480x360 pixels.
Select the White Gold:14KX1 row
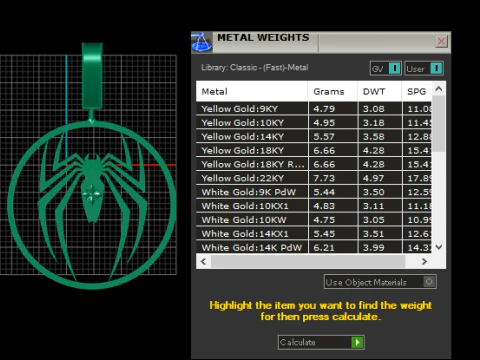click(314, 234)
